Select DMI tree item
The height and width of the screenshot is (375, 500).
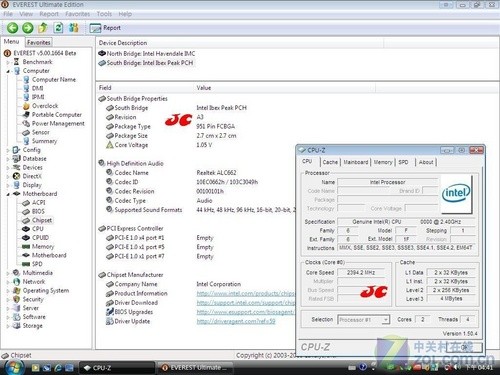pos(38,88)
